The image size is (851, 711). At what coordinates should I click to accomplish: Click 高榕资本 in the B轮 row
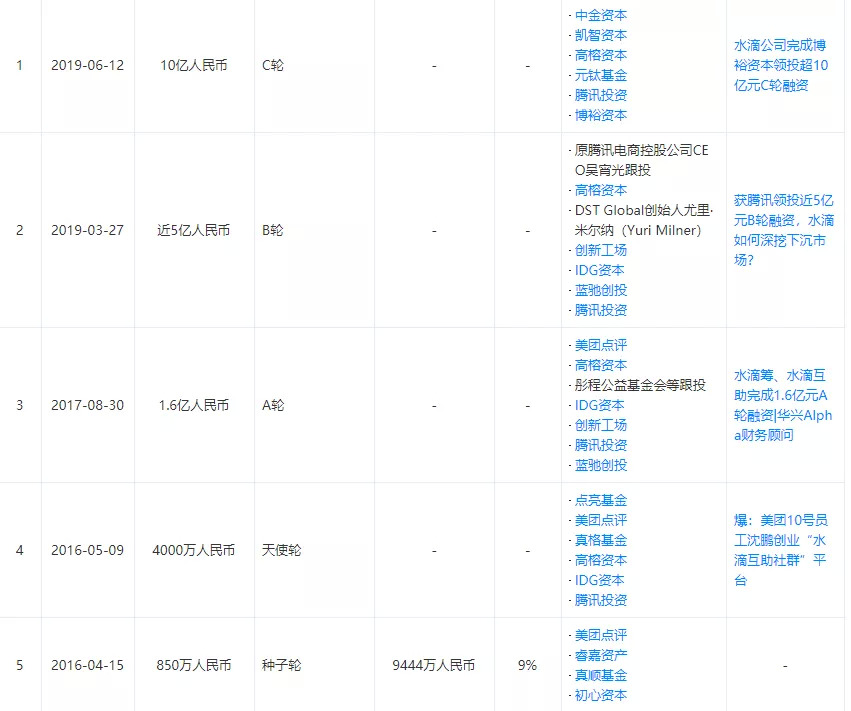point(601,191)
